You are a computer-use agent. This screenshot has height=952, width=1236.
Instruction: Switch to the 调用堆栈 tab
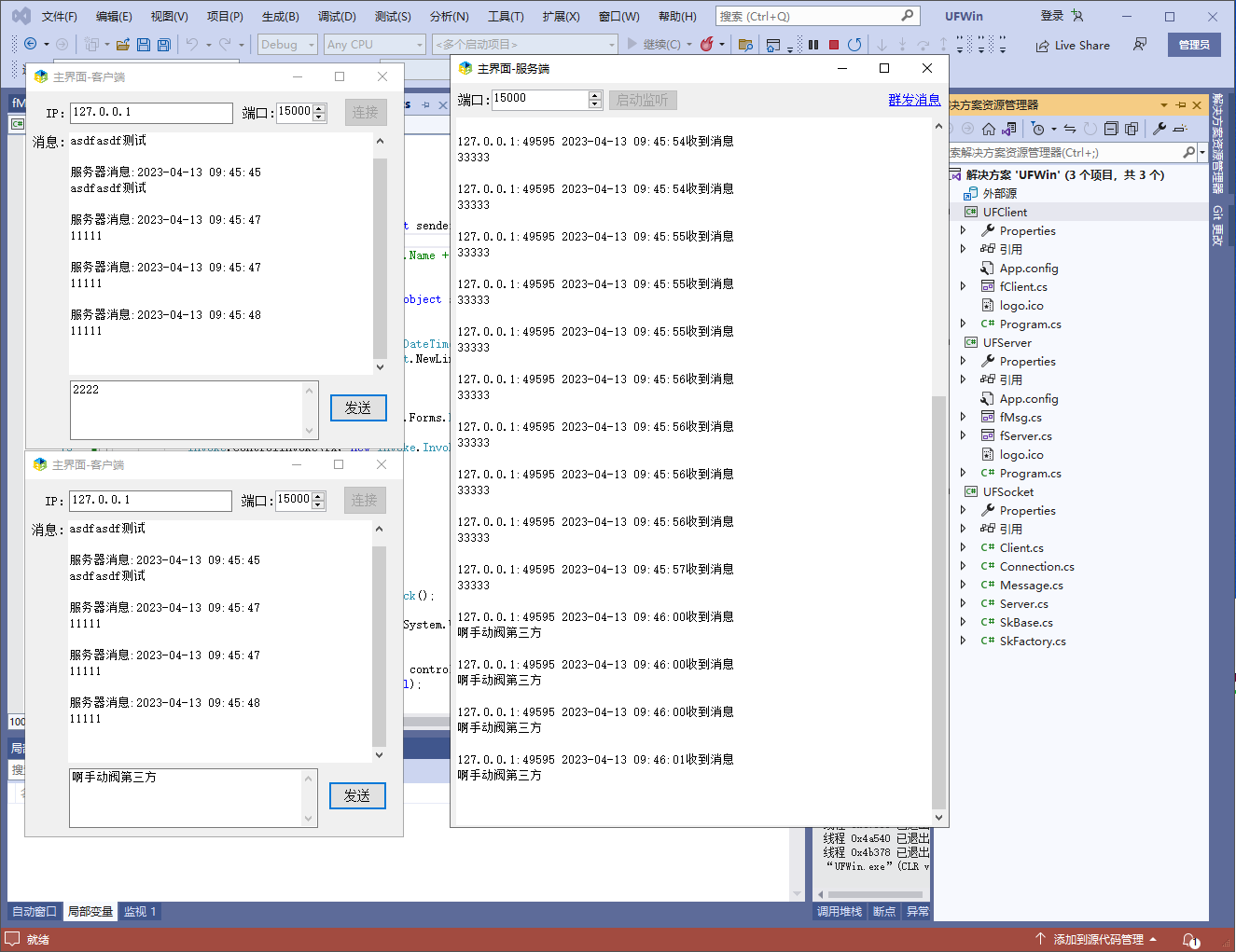840,911
